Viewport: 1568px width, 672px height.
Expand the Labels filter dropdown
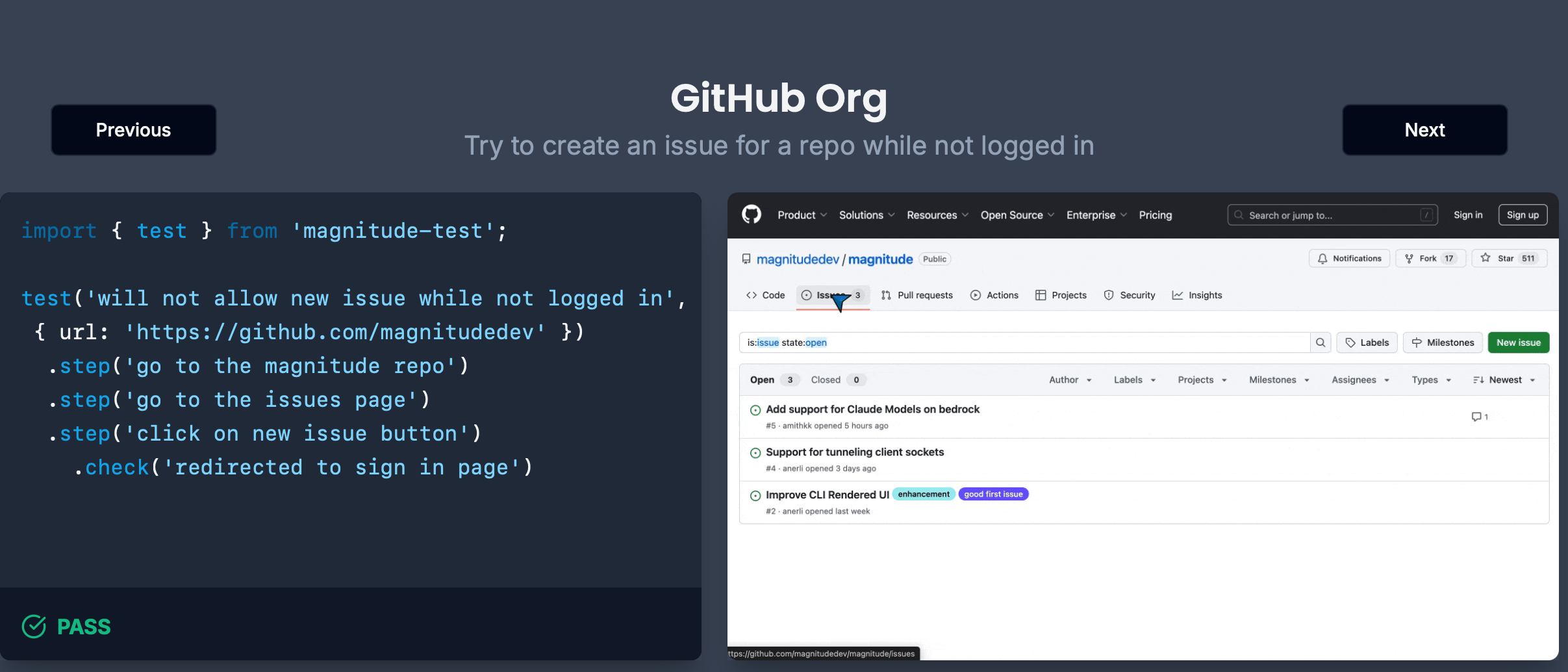tap(1134, 380)
